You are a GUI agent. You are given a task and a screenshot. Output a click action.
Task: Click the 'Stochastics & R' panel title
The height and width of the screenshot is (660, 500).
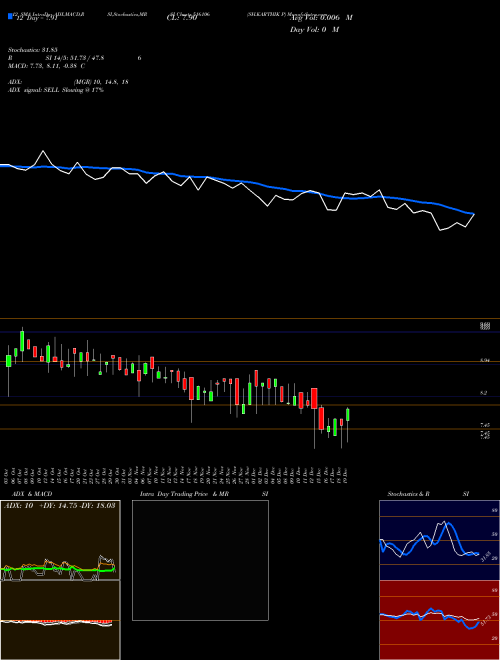(408, 494)
